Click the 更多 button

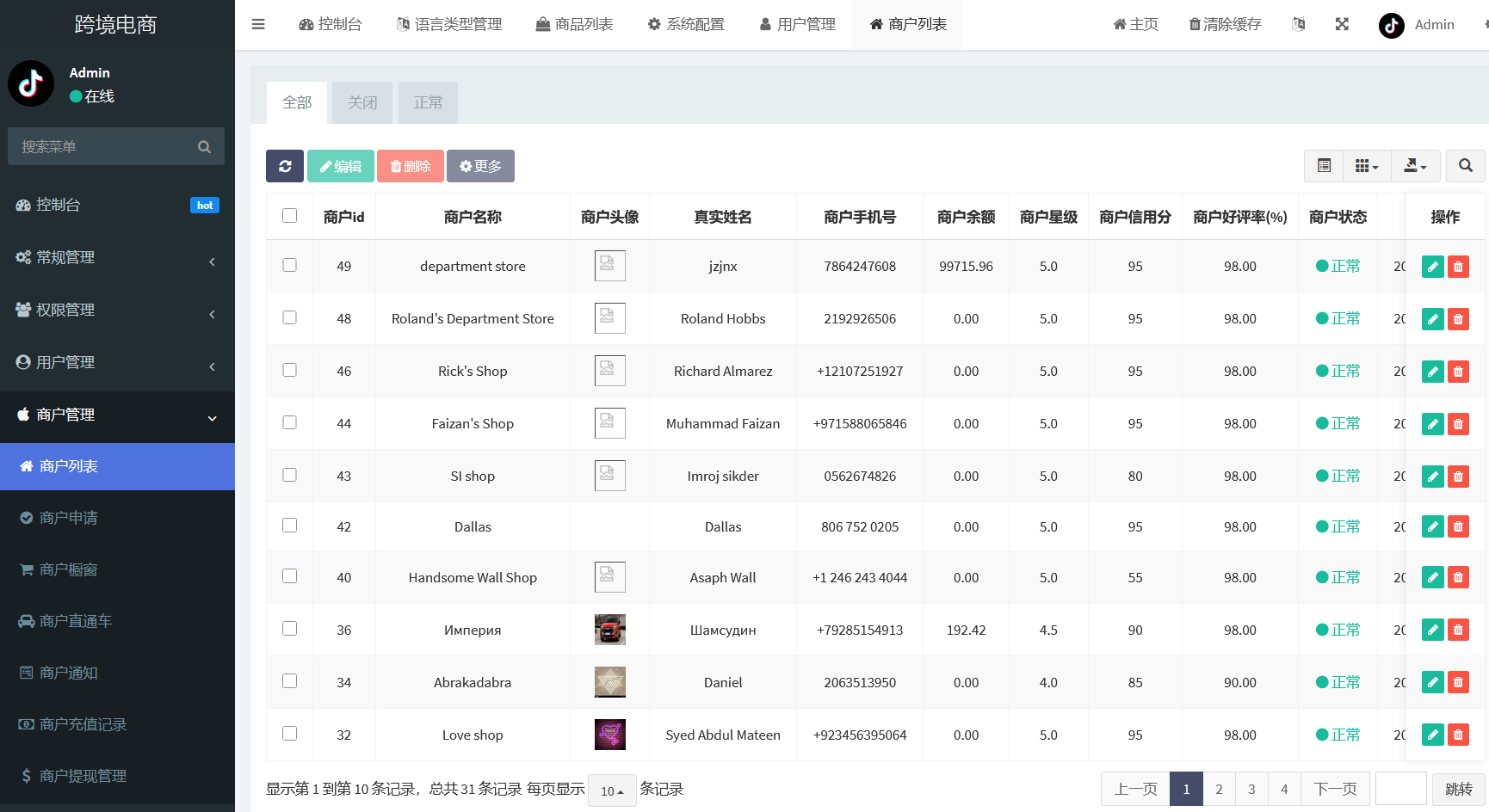(480, 166)
